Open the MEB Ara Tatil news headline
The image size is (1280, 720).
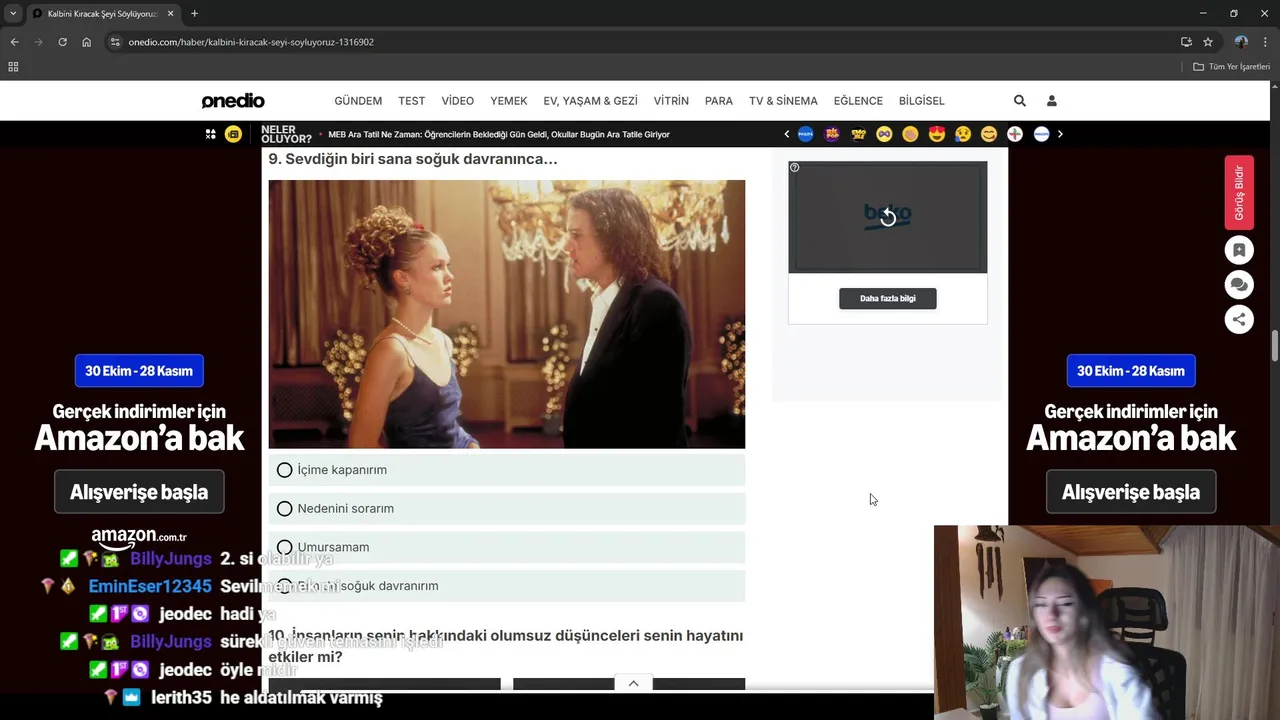[499, 134]
